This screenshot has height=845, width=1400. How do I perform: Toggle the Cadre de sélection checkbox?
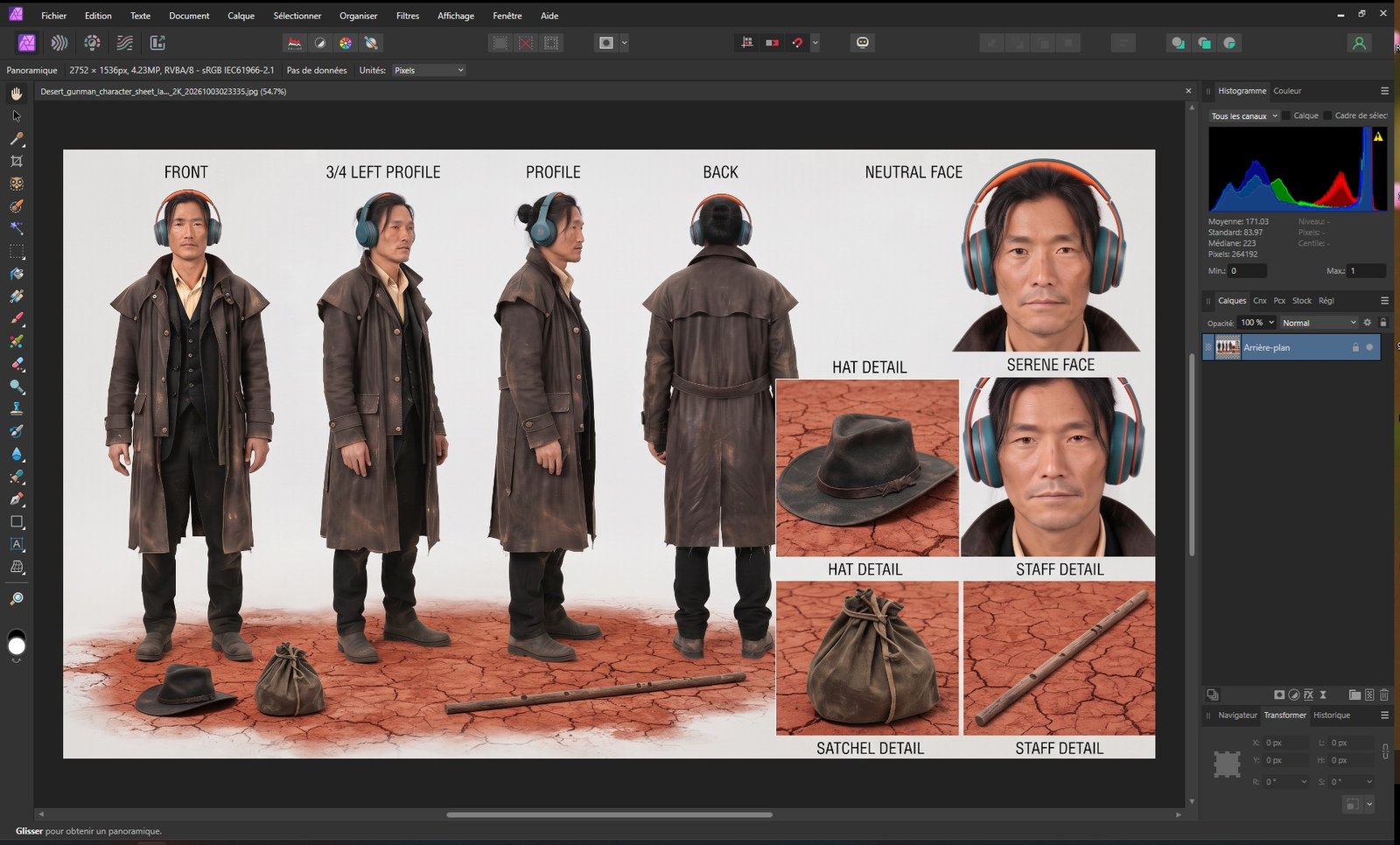[1327, 115]
